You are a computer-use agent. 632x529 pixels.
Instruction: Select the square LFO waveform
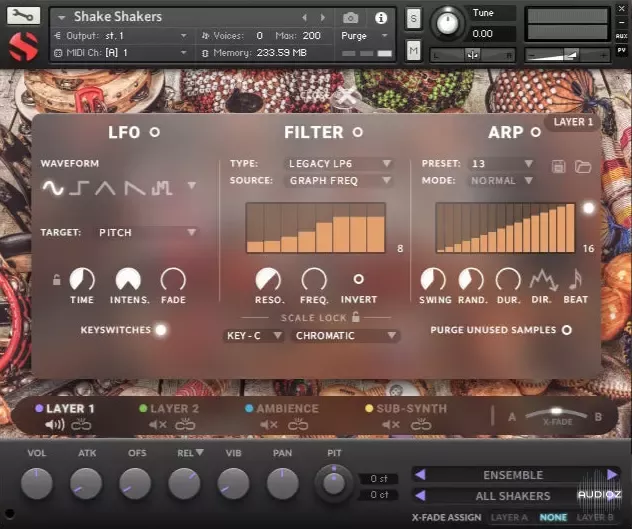(x=79, y=187)
